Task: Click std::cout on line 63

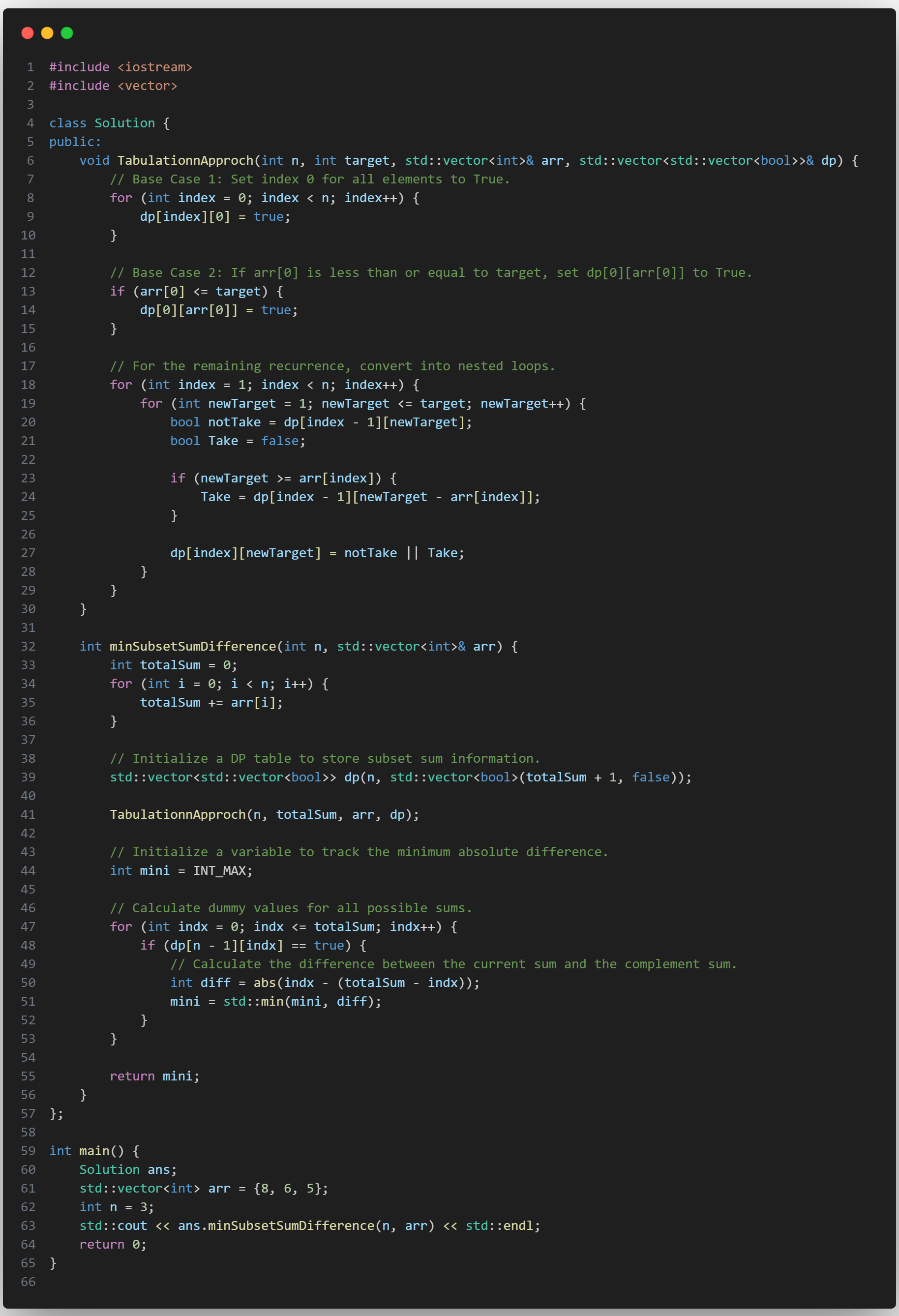Action: [113, 1226]
